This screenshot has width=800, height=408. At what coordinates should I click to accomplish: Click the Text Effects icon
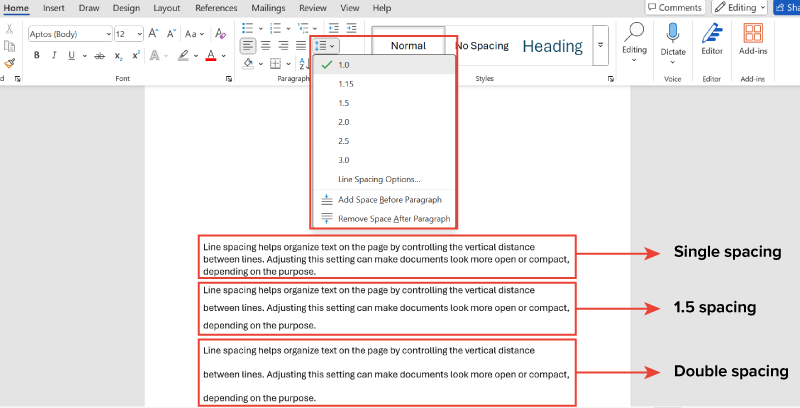click(155, 55)
